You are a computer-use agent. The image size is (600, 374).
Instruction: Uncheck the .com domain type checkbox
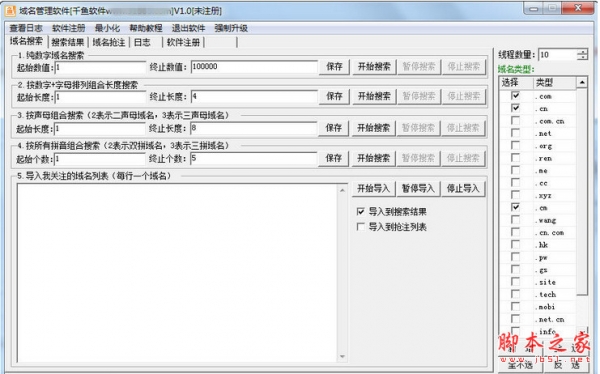pos(515,96)
